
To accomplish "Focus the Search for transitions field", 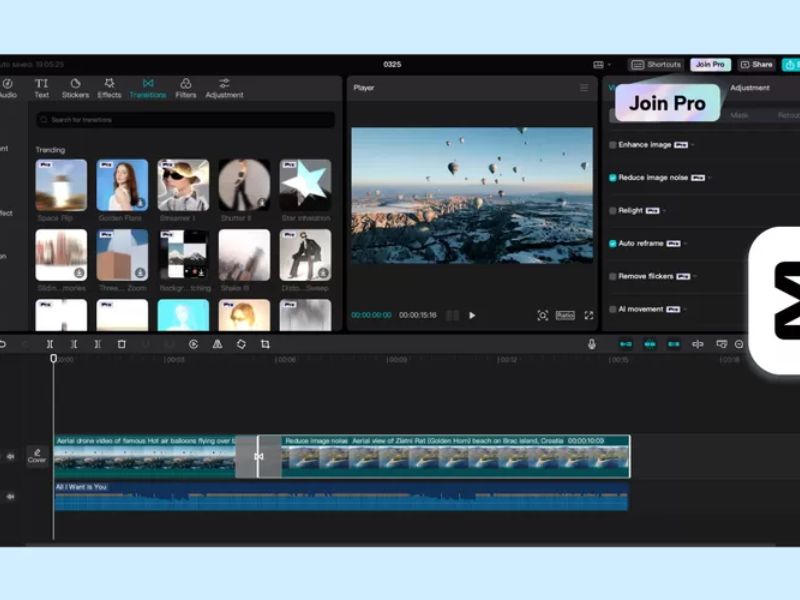I will [x=186, y=120].
